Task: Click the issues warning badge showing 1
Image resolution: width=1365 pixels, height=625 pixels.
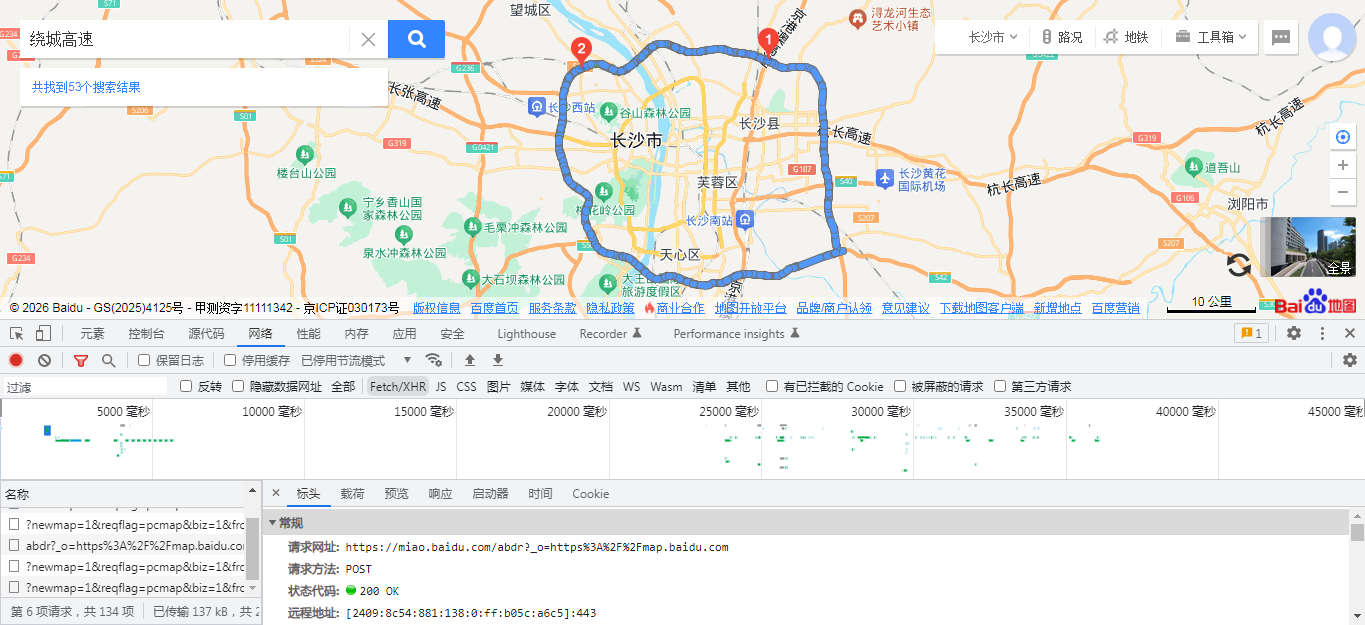Action: click(1251, 334)
